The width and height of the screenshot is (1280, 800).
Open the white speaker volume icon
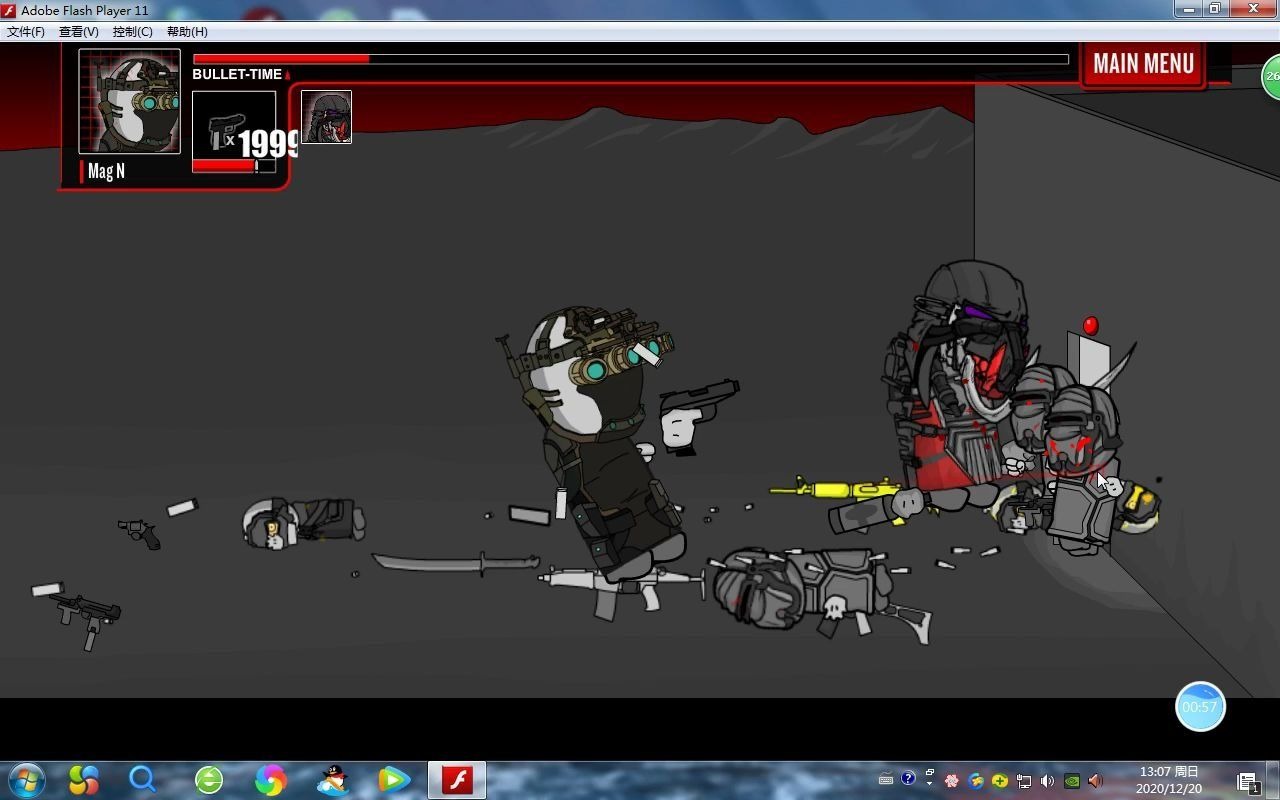click(x=1047, y=781)
